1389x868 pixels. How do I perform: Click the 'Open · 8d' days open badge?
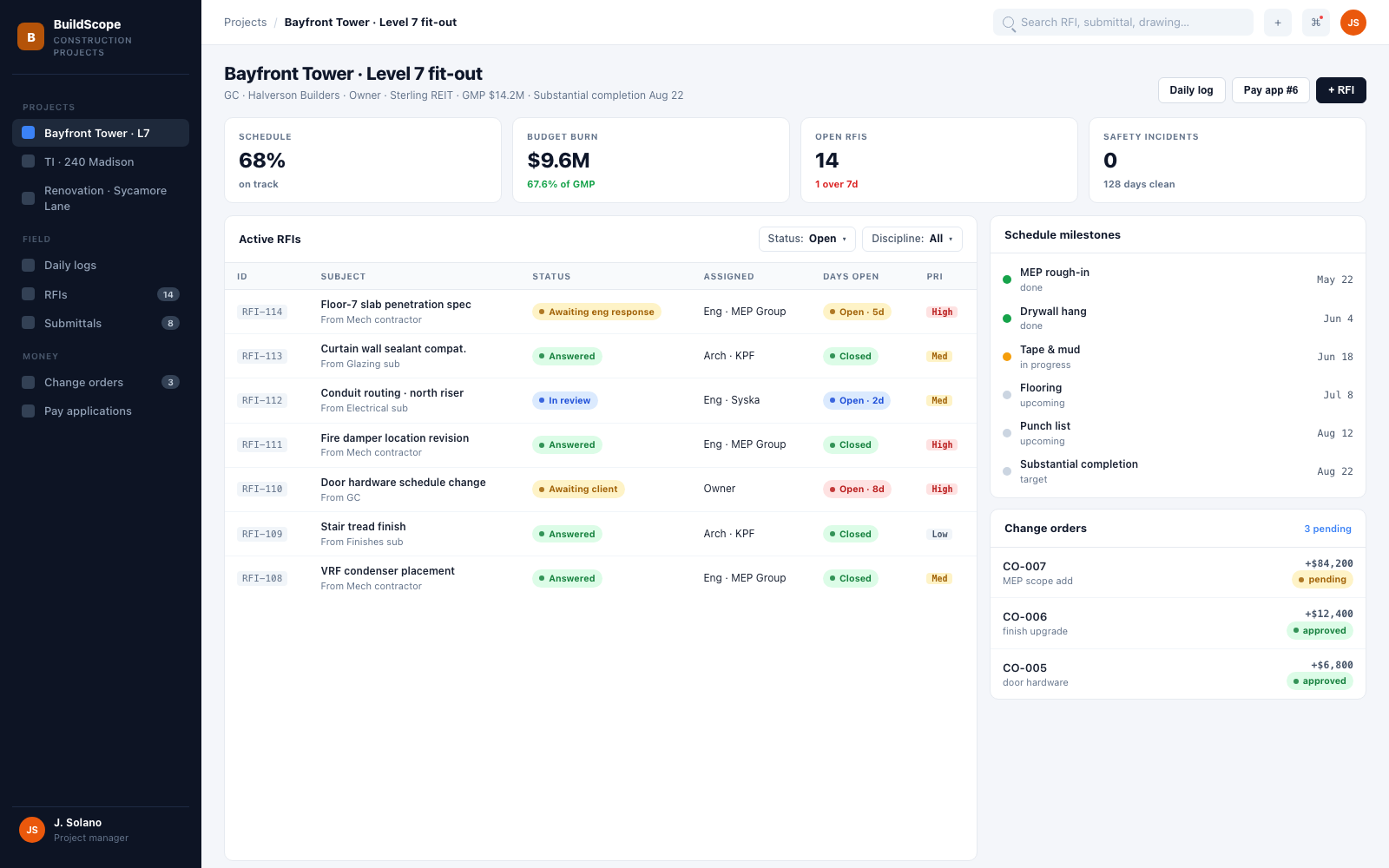pyautogui.click(x=857, y=489)
